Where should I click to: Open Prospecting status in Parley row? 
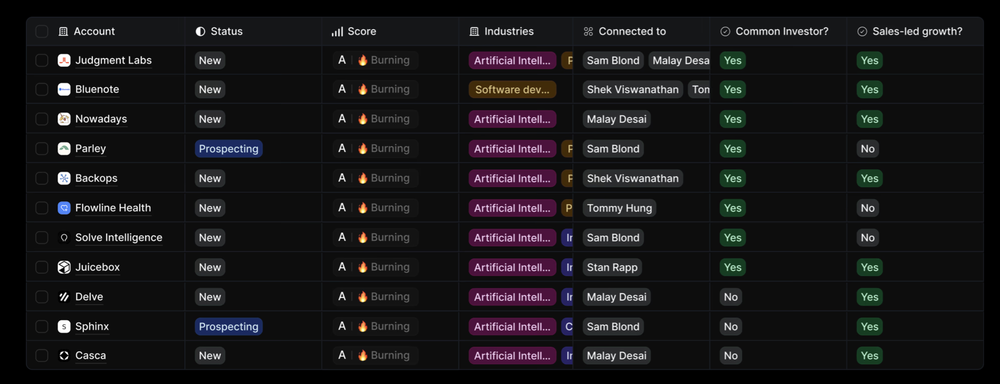point(229,149)
